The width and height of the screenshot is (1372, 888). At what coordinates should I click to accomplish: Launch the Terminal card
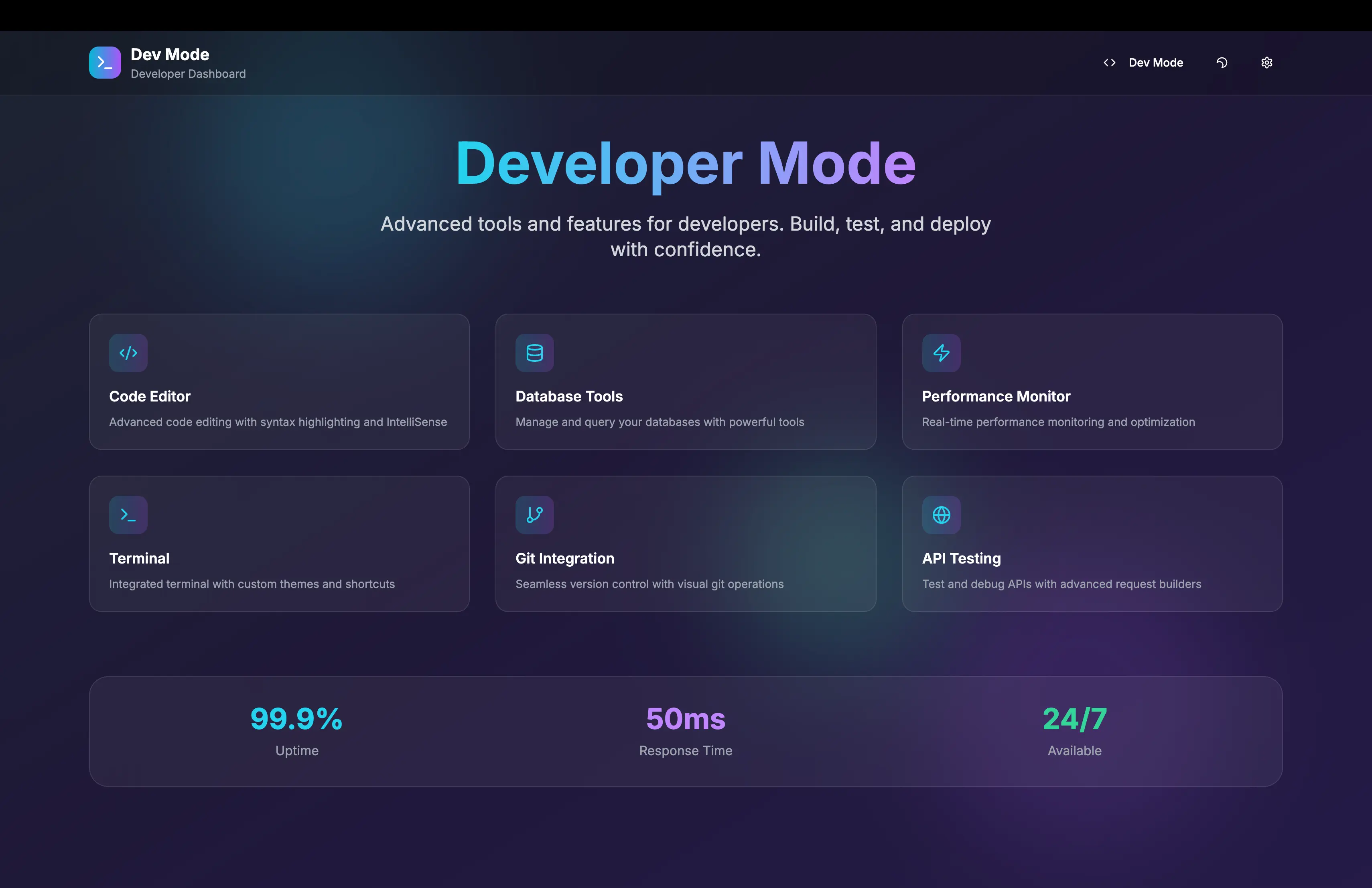[279, 544]
